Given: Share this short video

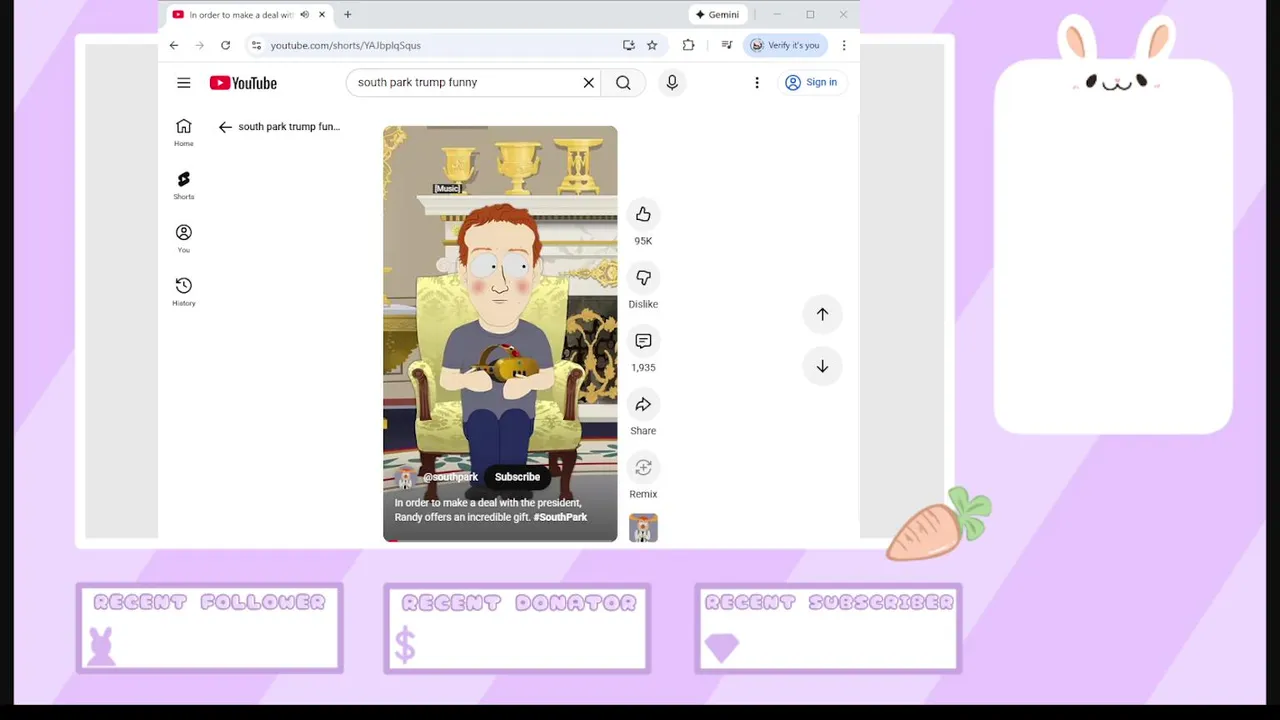Looking at the screenshot, I should click(643, 404).
